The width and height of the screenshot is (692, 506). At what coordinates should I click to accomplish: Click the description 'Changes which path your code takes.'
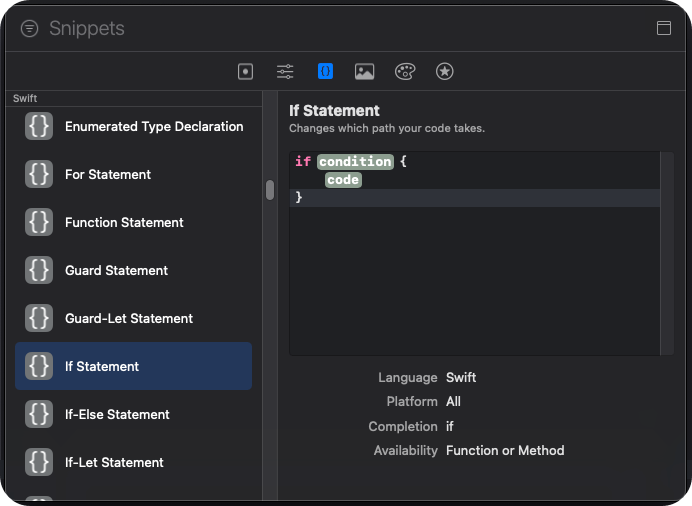(x=387, y=128)
